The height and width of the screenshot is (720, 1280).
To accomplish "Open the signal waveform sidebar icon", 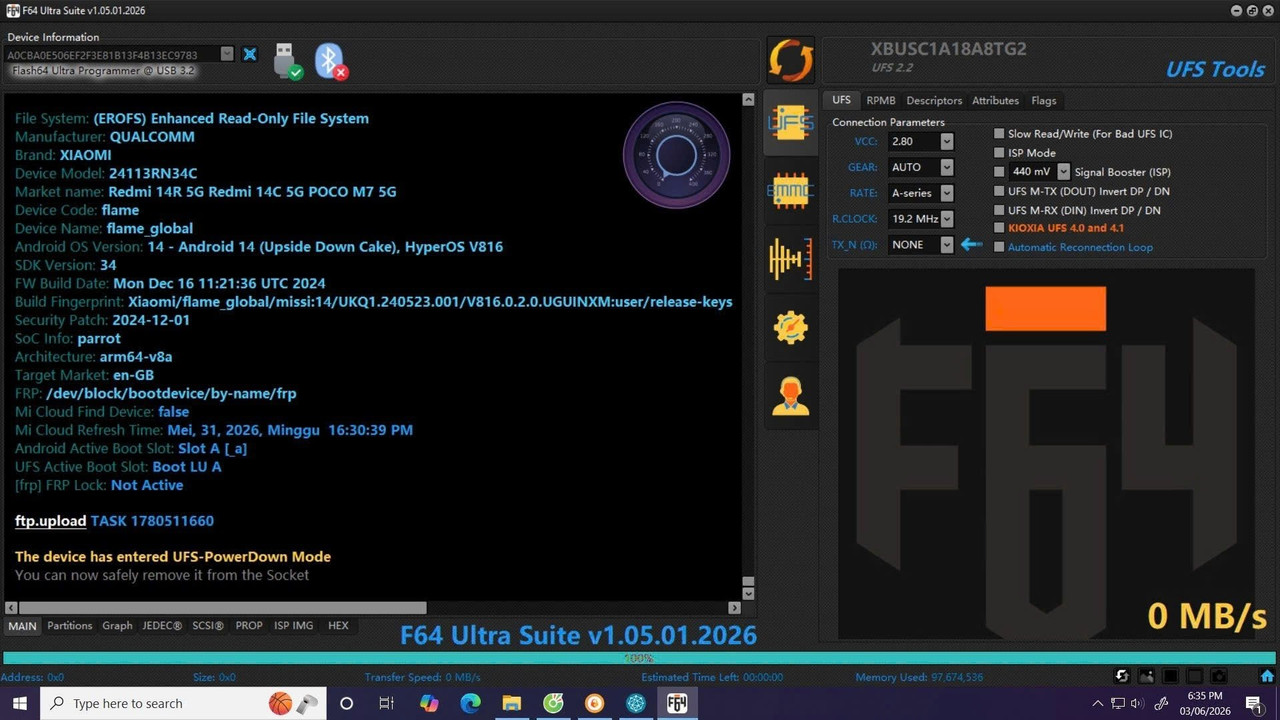I will click(790, 259).
